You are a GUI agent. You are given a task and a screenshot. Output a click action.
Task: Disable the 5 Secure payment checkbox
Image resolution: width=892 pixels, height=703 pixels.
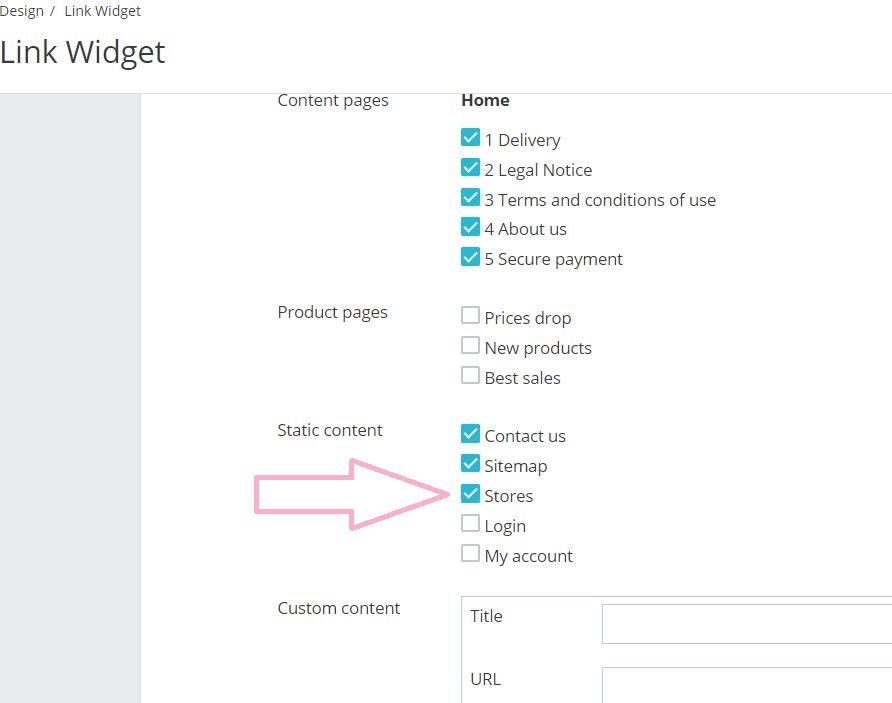(x=470, y=257)
